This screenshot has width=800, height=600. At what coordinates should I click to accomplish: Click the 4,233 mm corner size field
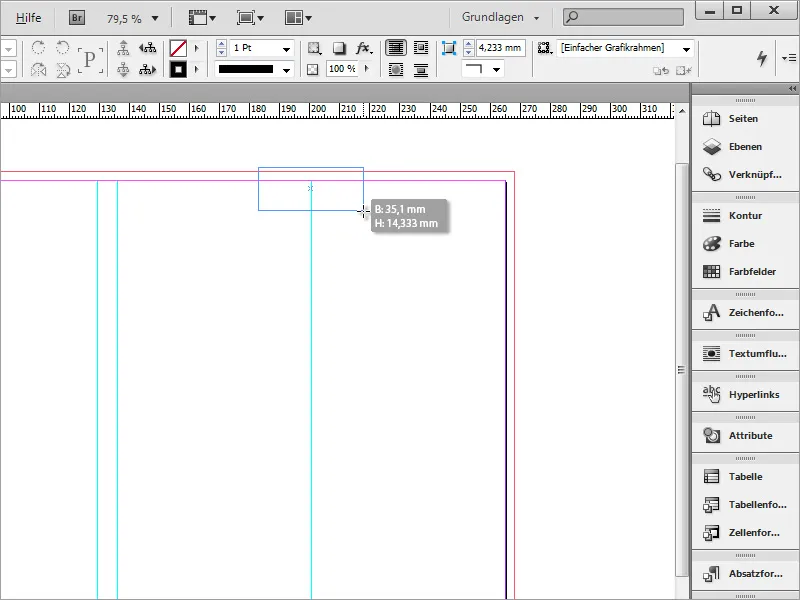(501, 48)
